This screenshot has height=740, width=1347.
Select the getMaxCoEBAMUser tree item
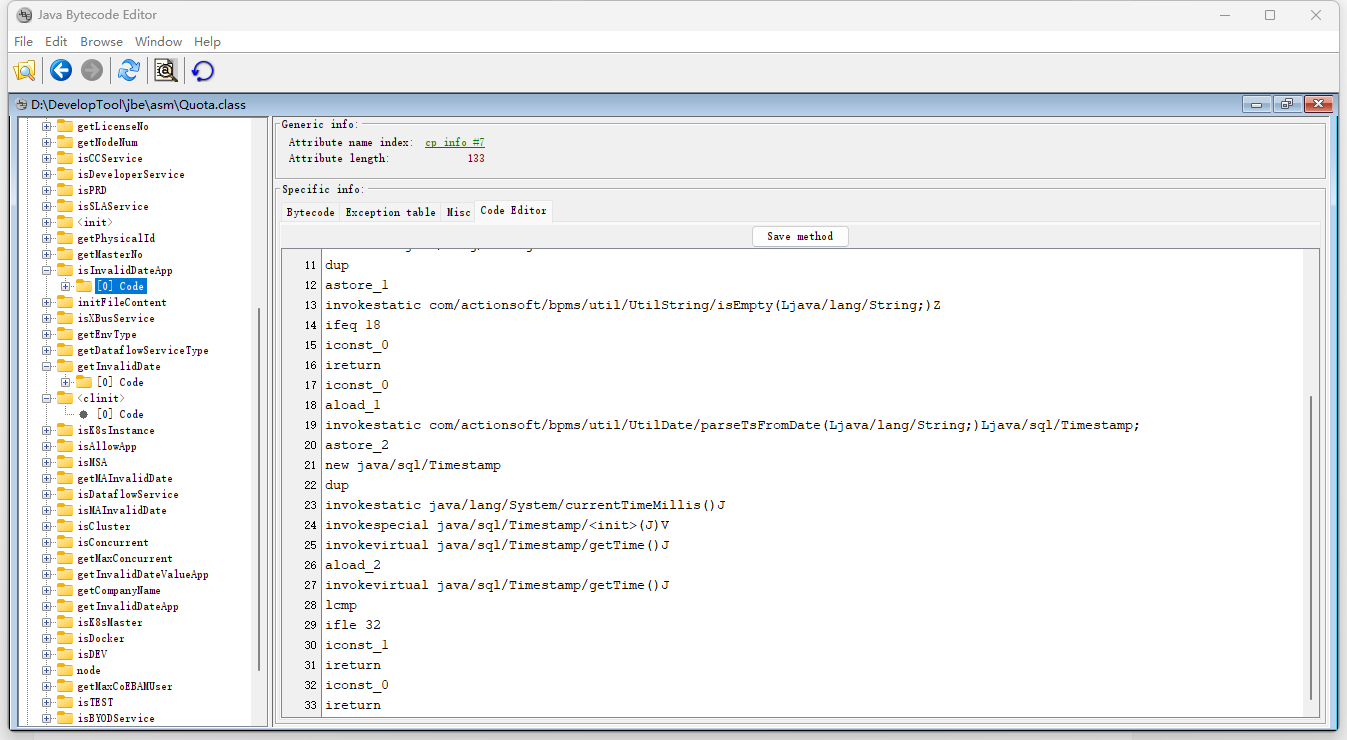[x=125, y=686]
